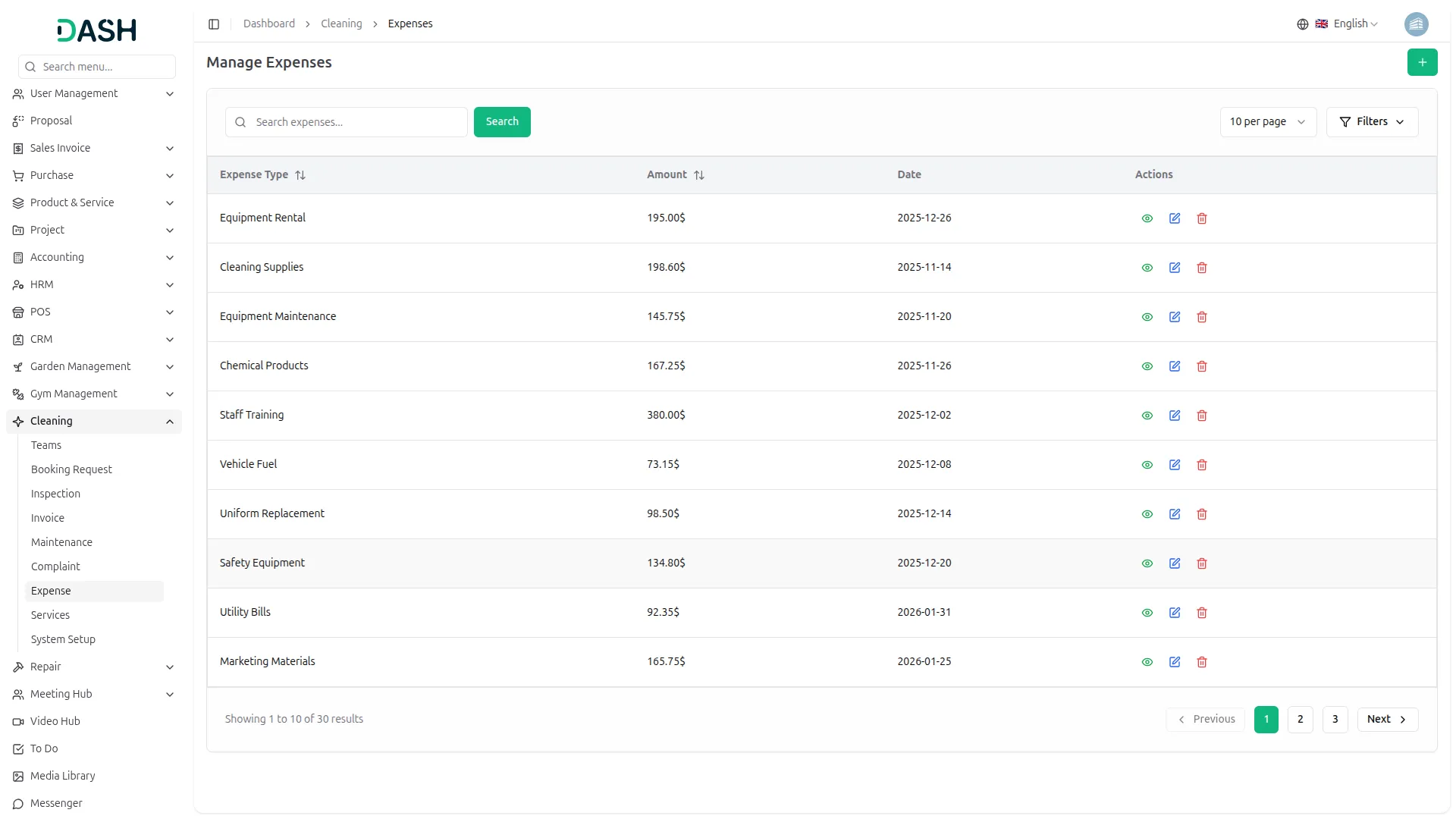Open the user avatar profile menu

click(1416, 24)
